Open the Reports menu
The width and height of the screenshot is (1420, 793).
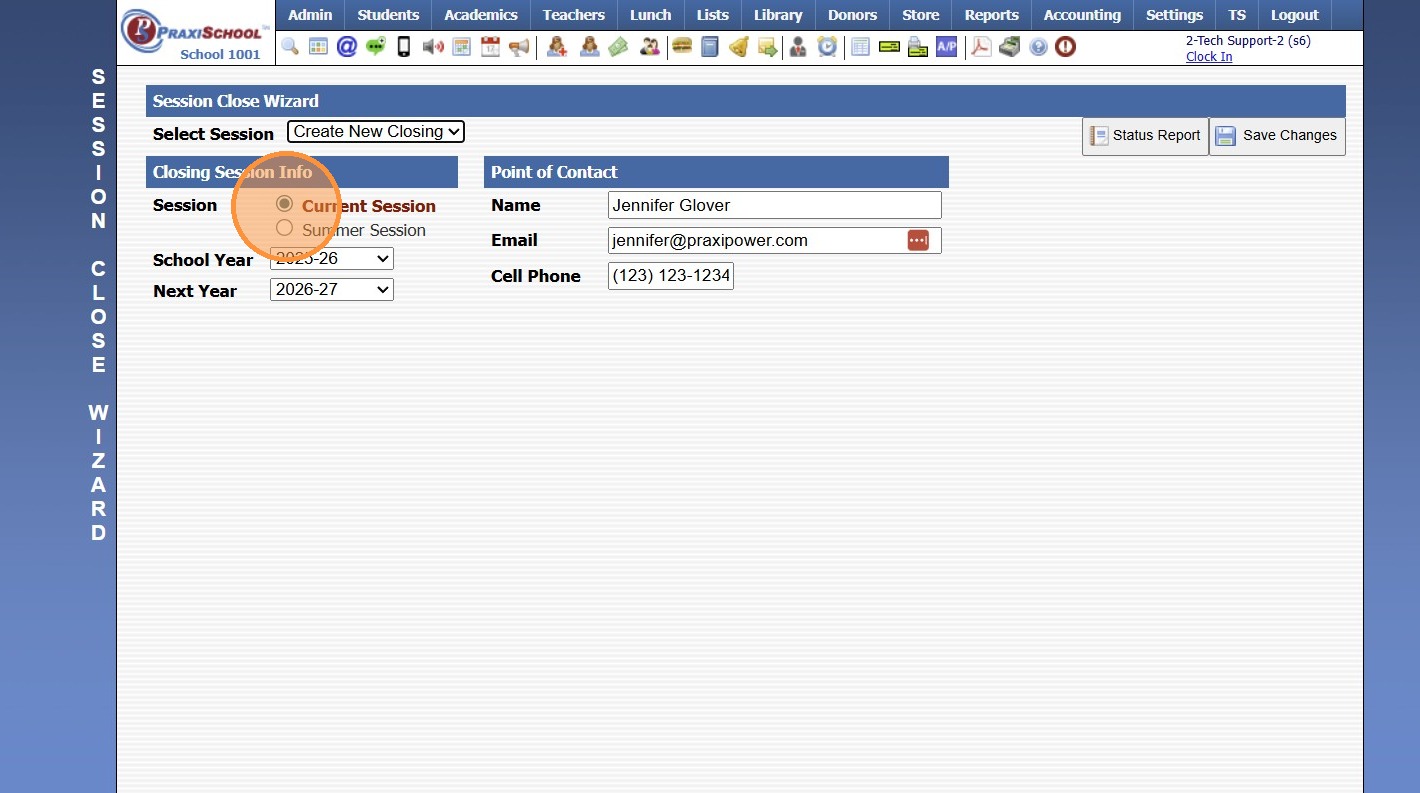point(992,15)
